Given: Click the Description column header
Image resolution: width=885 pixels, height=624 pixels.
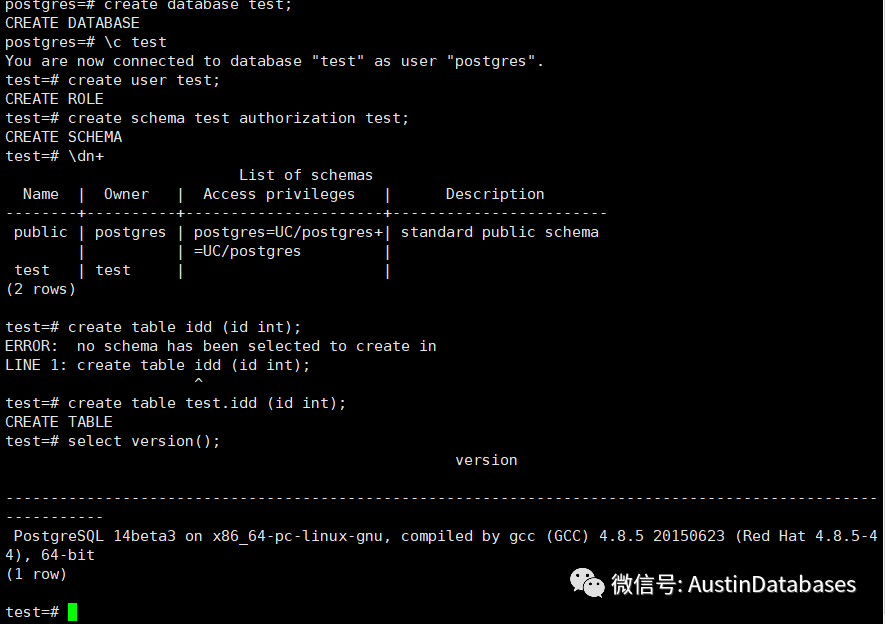Looking at the screenshot, I should [494, 194].
